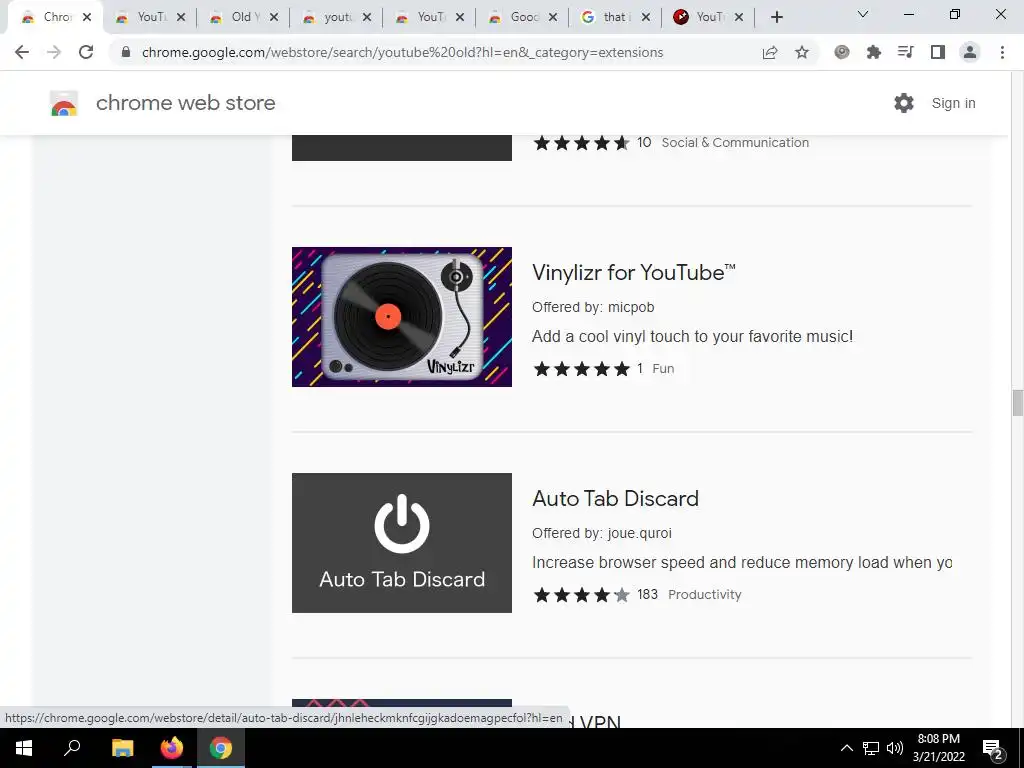Click the address bar URL

pos(402,52)
